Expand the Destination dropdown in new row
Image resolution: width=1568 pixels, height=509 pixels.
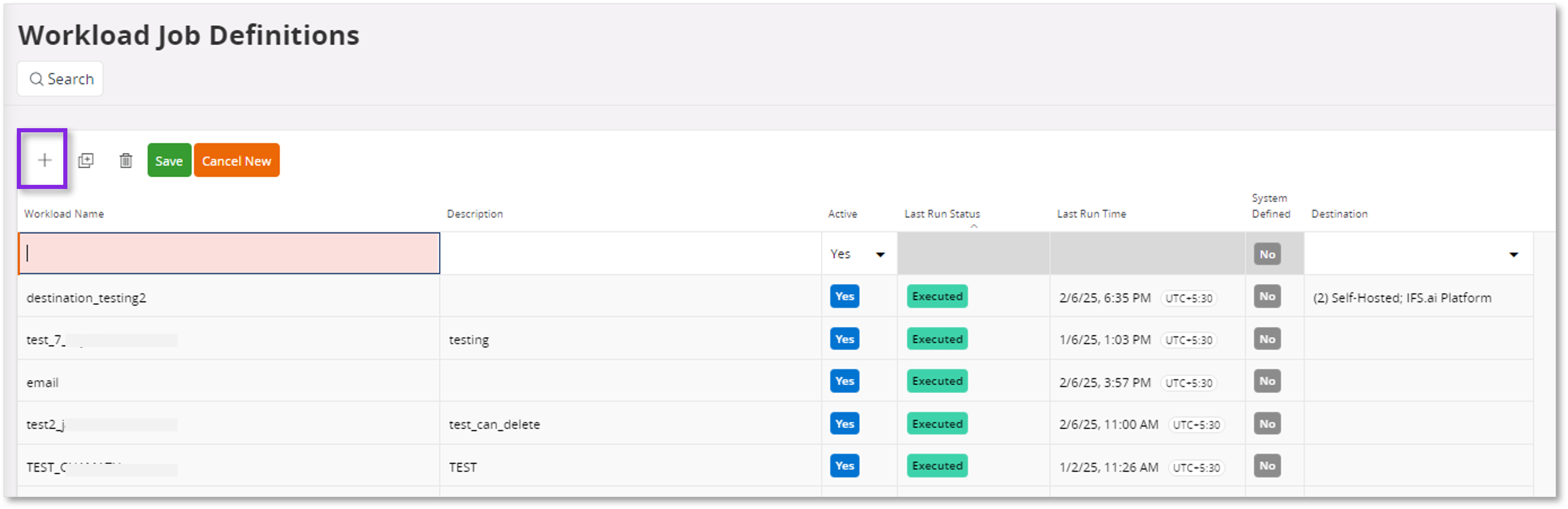tap(1513, 255)
